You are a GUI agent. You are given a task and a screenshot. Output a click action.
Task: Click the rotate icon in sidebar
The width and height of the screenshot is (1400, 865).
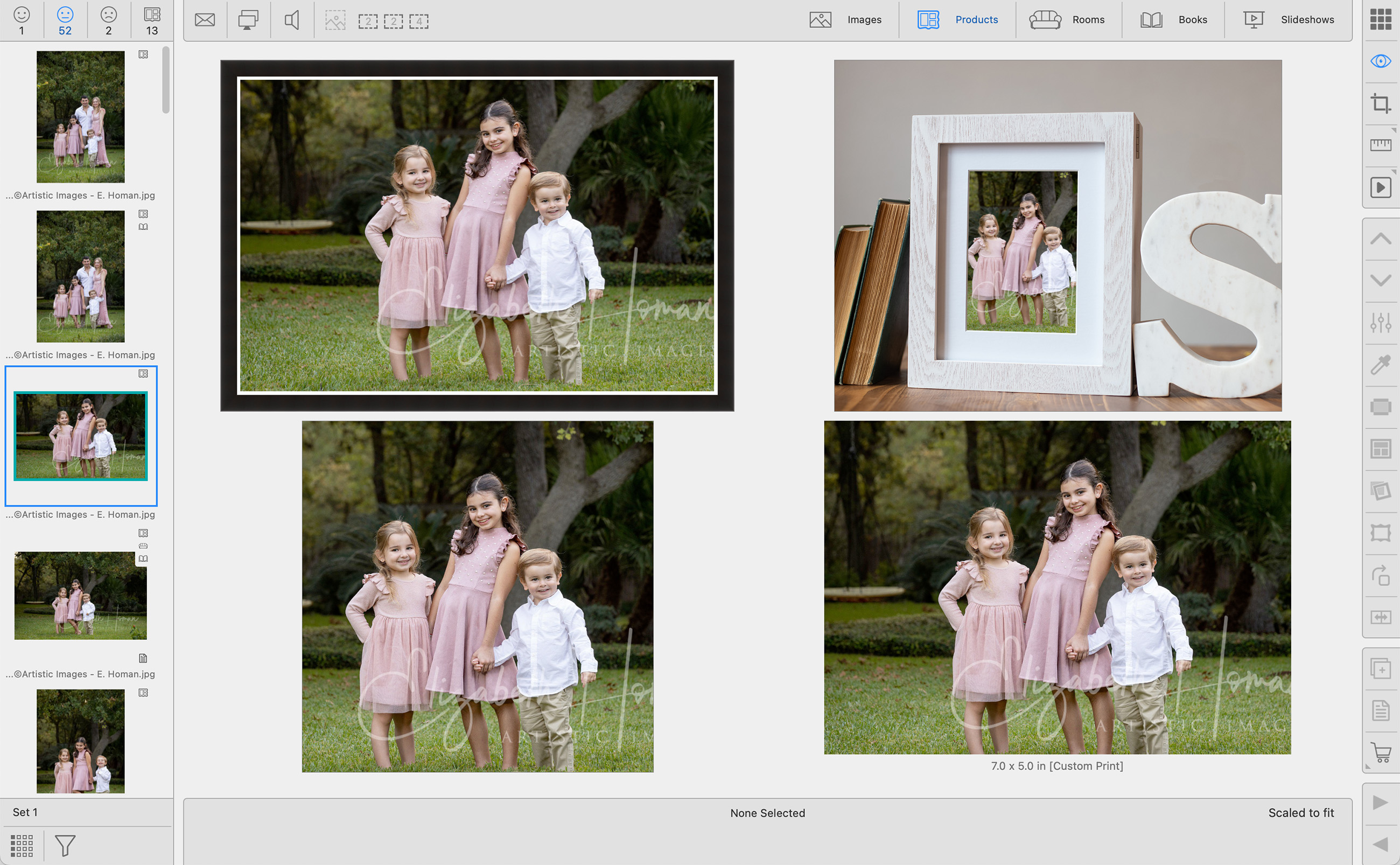[x=1381, y=575]
